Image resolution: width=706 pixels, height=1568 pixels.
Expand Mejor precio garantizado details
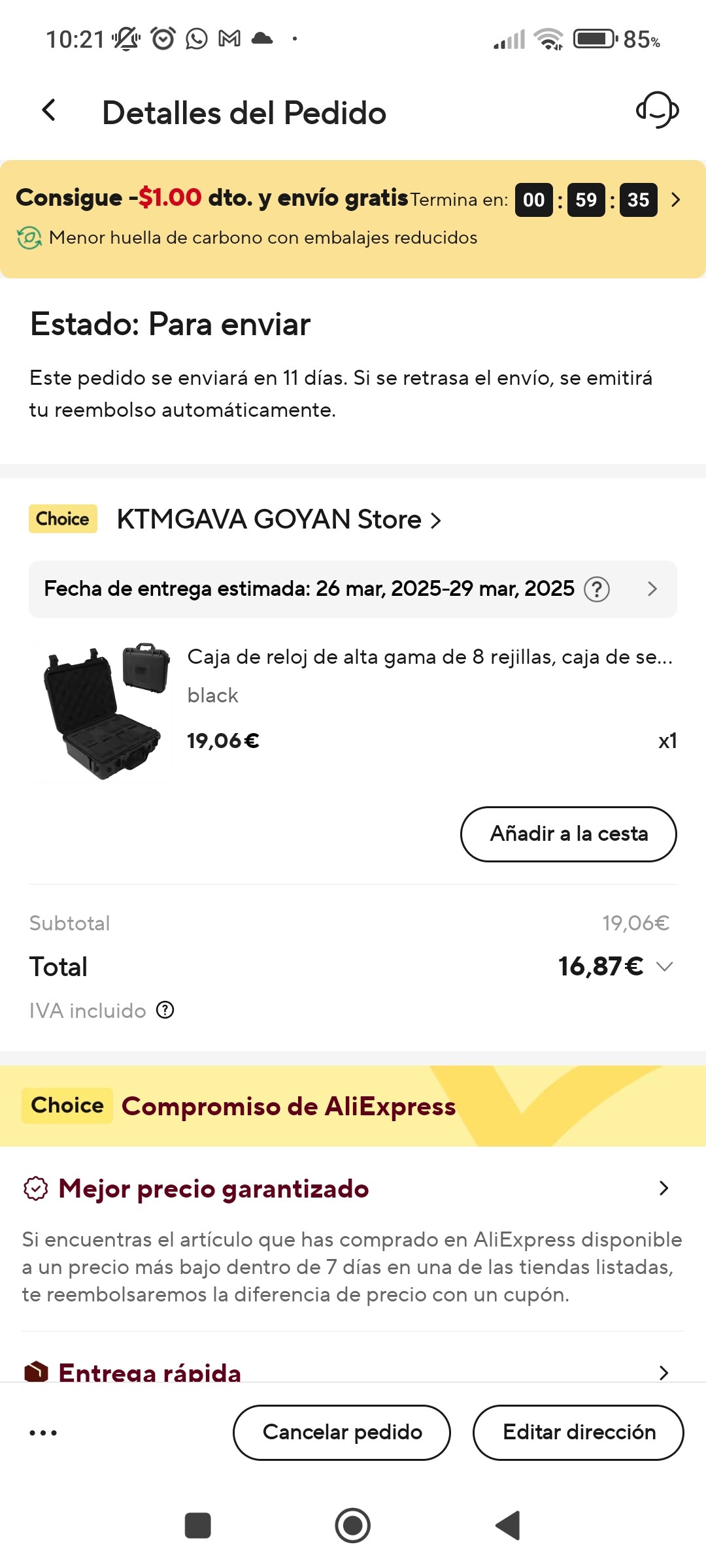point(664,1188)
